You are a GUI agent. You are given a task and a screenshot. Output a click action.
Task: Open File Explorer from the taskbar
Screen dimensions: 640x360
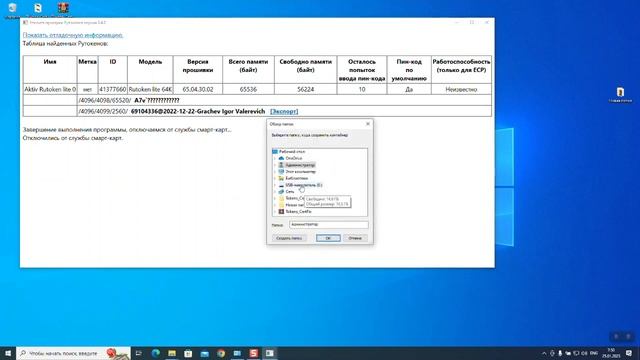(x=172, y=353)
